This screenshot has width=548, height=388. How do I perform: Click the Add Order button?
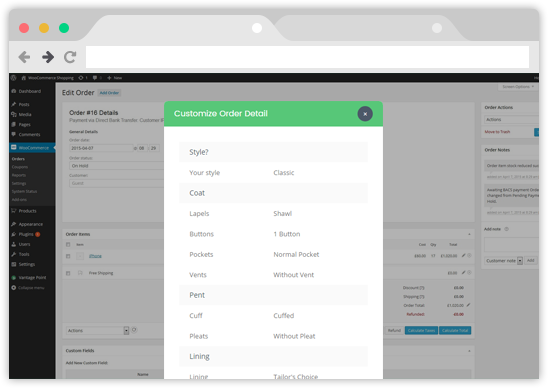(x=109, y=93)
